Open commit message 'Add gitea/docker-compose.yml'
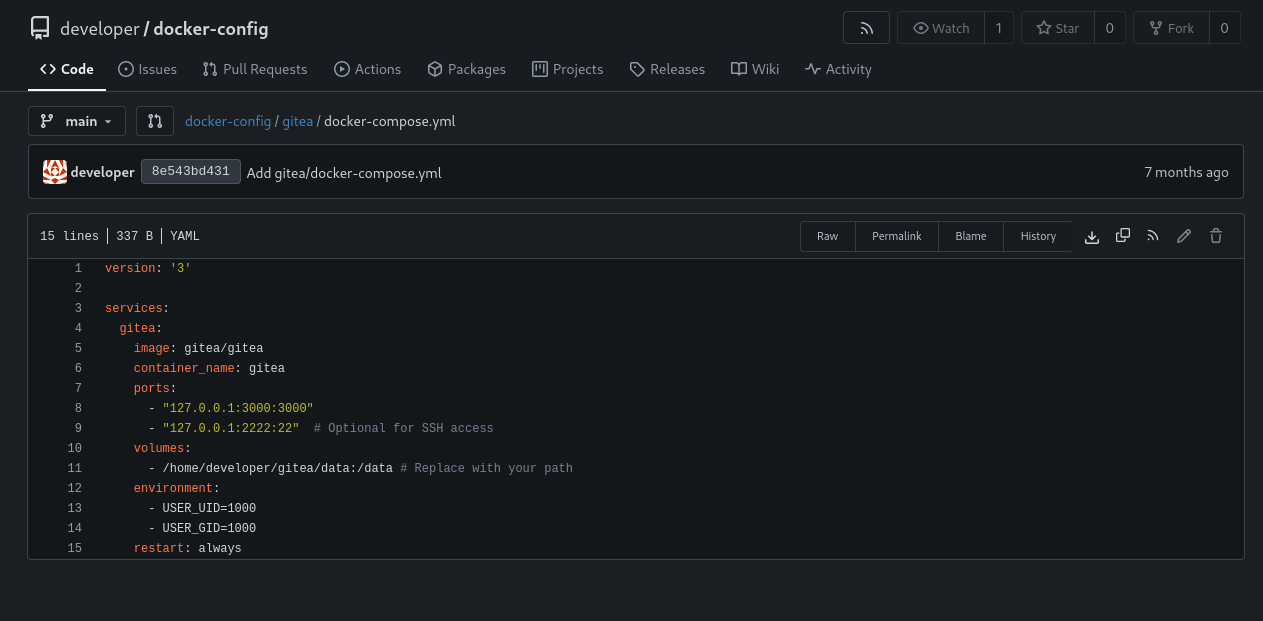This screenshot has width=1263, height=621. 344,173
